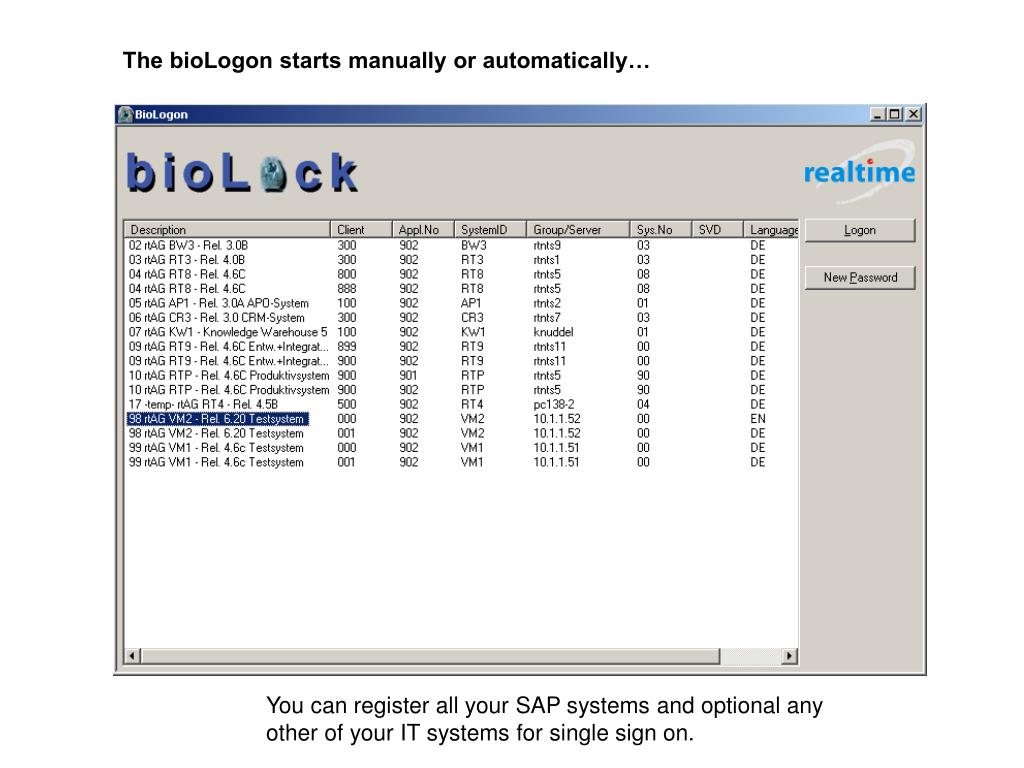The width and height of the screenshot is (1024, 768).
Task: Click the Language column header
Action: coord(771,230)
